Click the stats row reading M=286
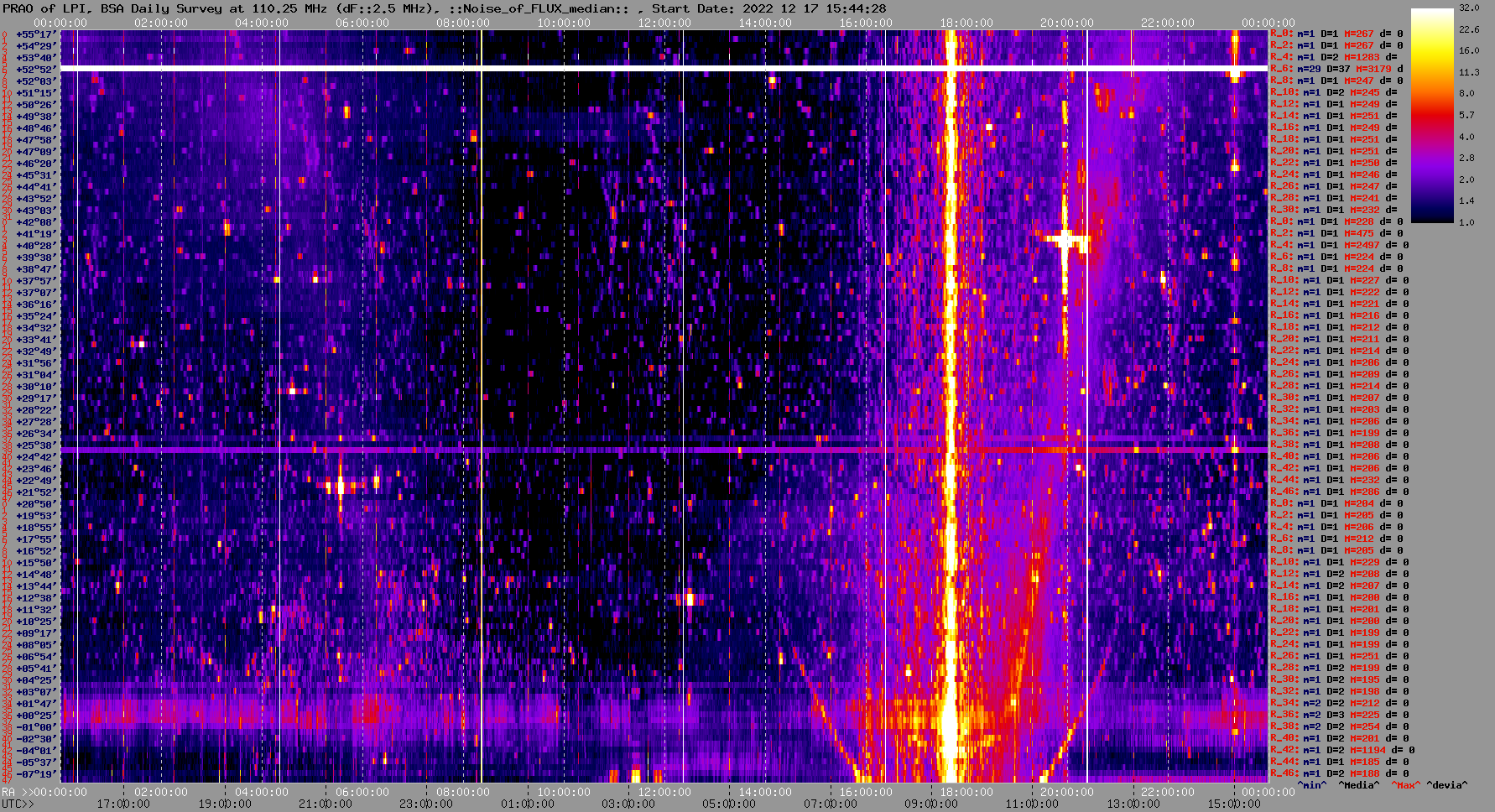Screen dimensions: 1495x812 (1339, 492)
